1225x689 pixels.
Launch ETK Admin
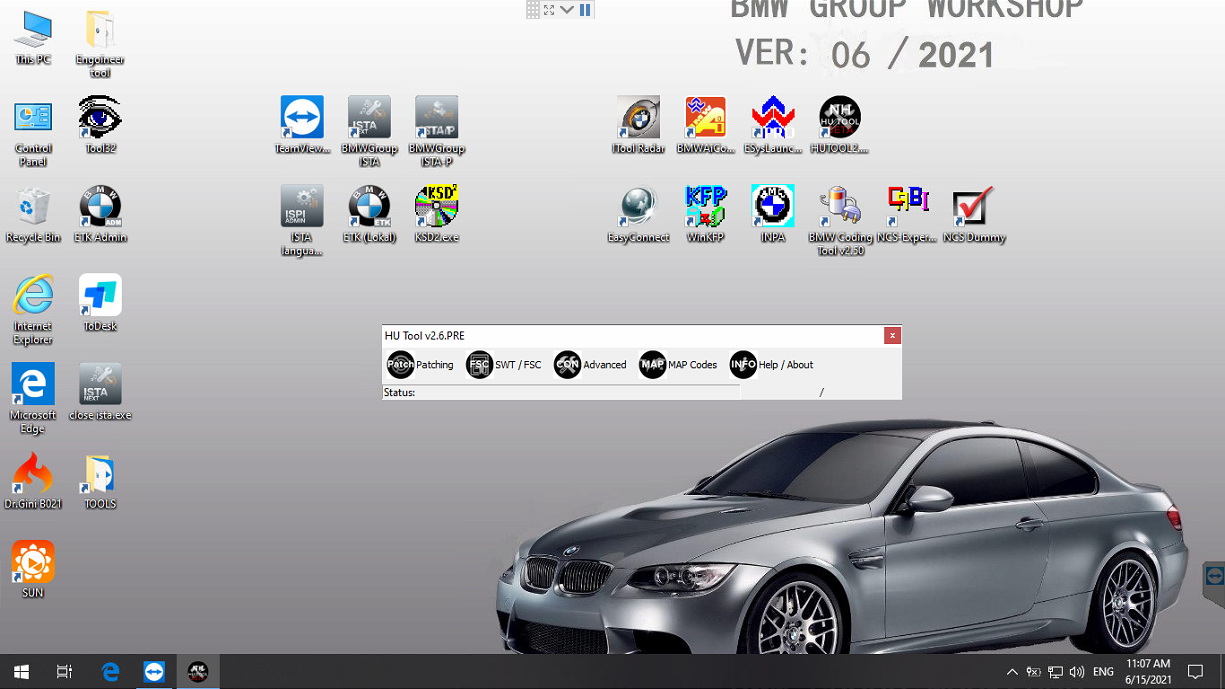[x=100, y=215]
